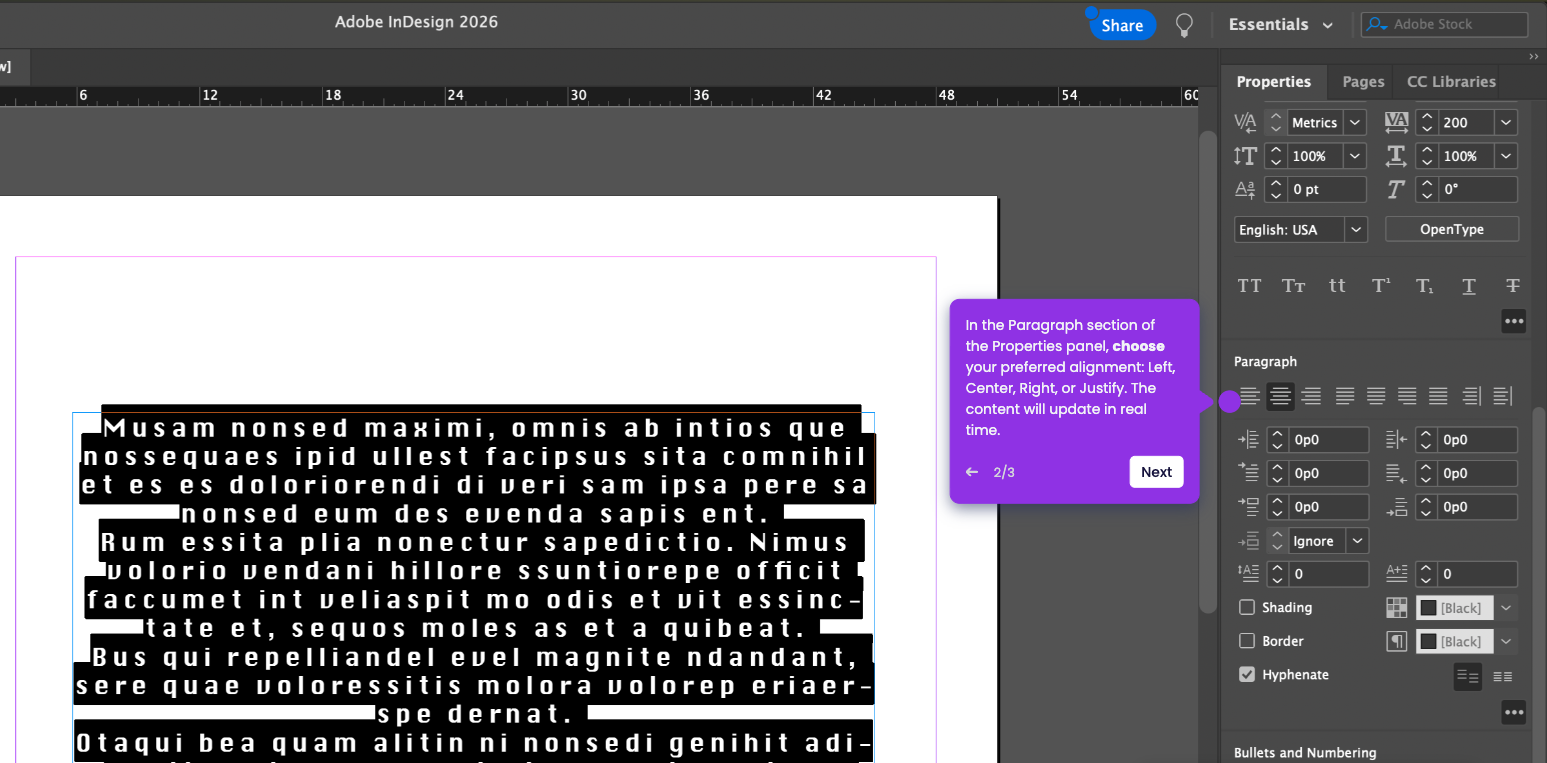Align text away from spine
This screenshot has width=1547, height=763.
pos(1502,396)
